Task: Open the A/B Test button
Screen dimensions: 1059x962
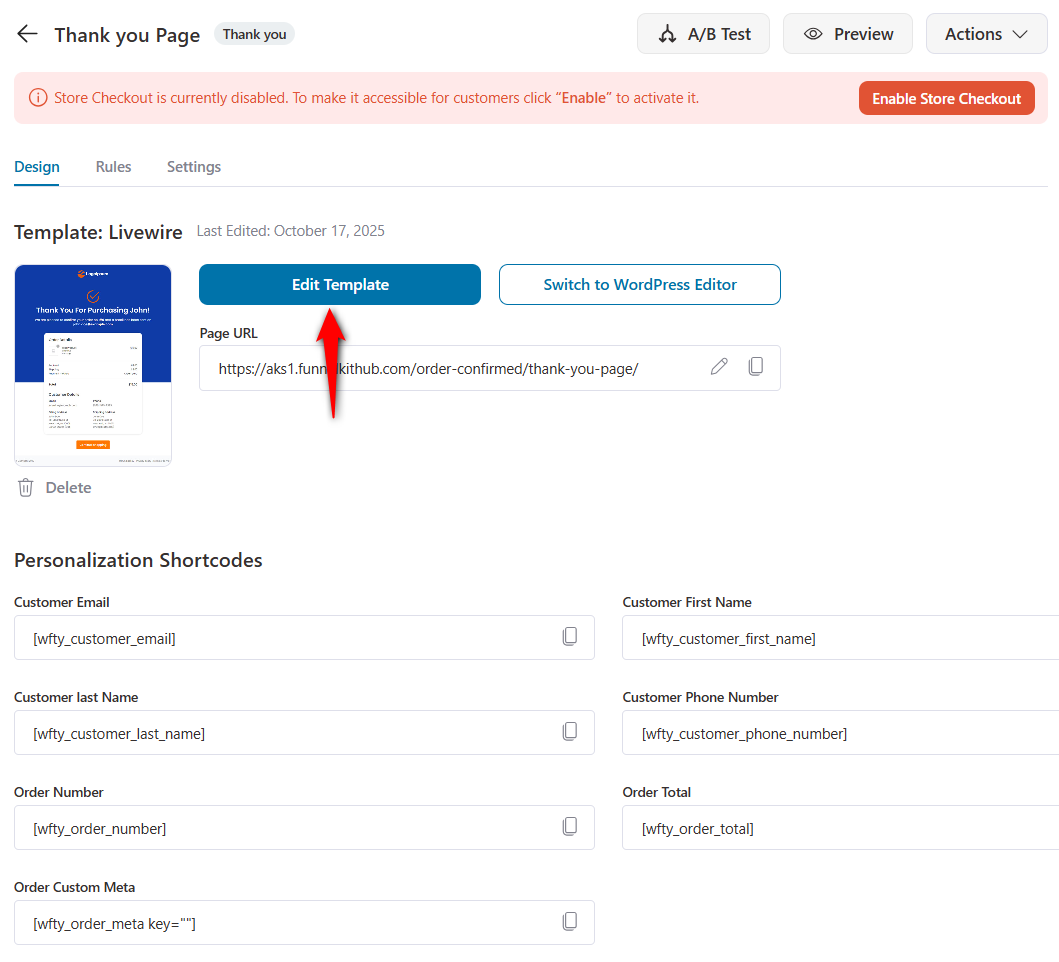Action: pos(703,34)
